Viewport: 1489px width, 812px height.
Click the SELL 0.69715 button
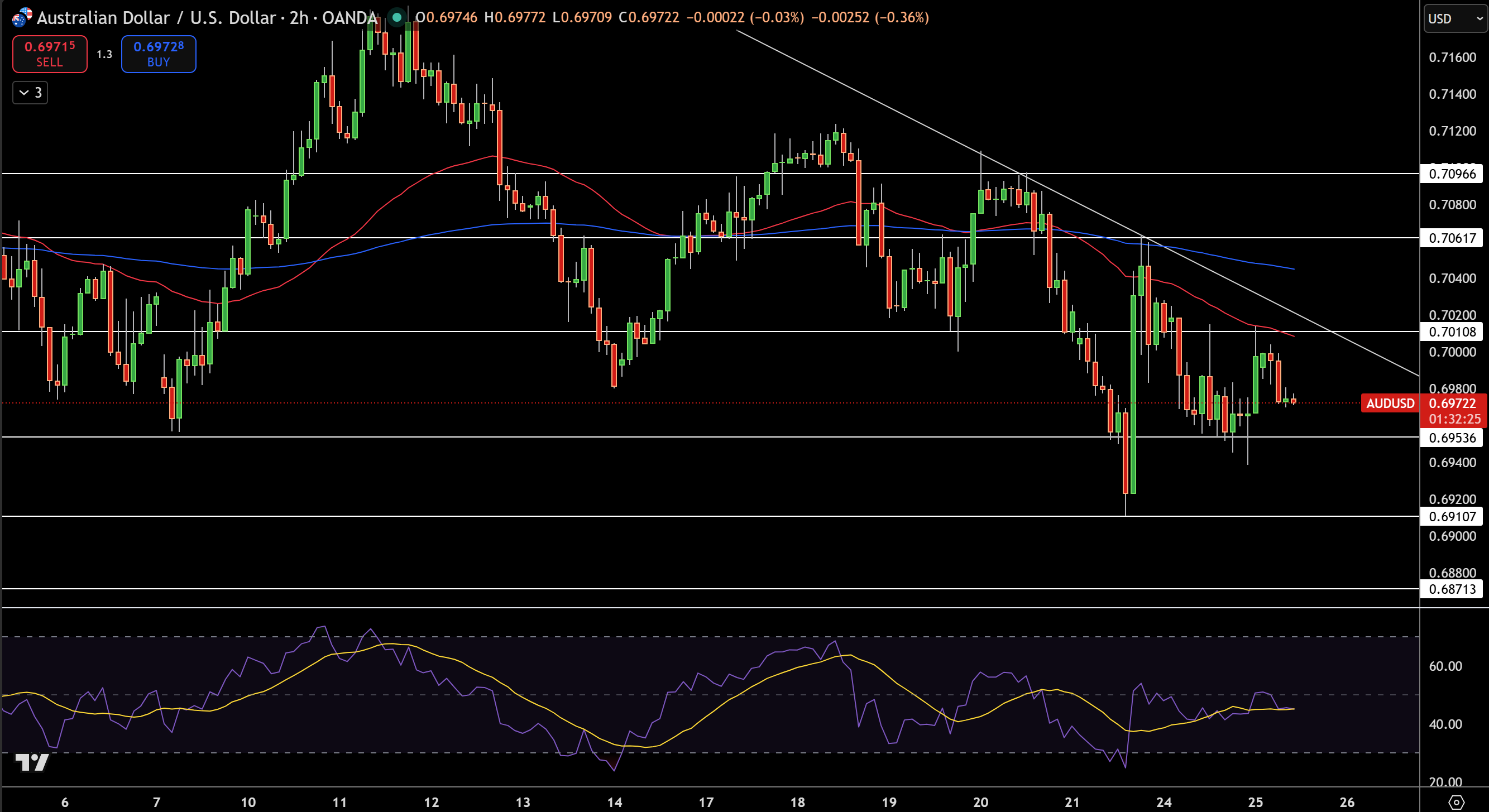[50, 54]
